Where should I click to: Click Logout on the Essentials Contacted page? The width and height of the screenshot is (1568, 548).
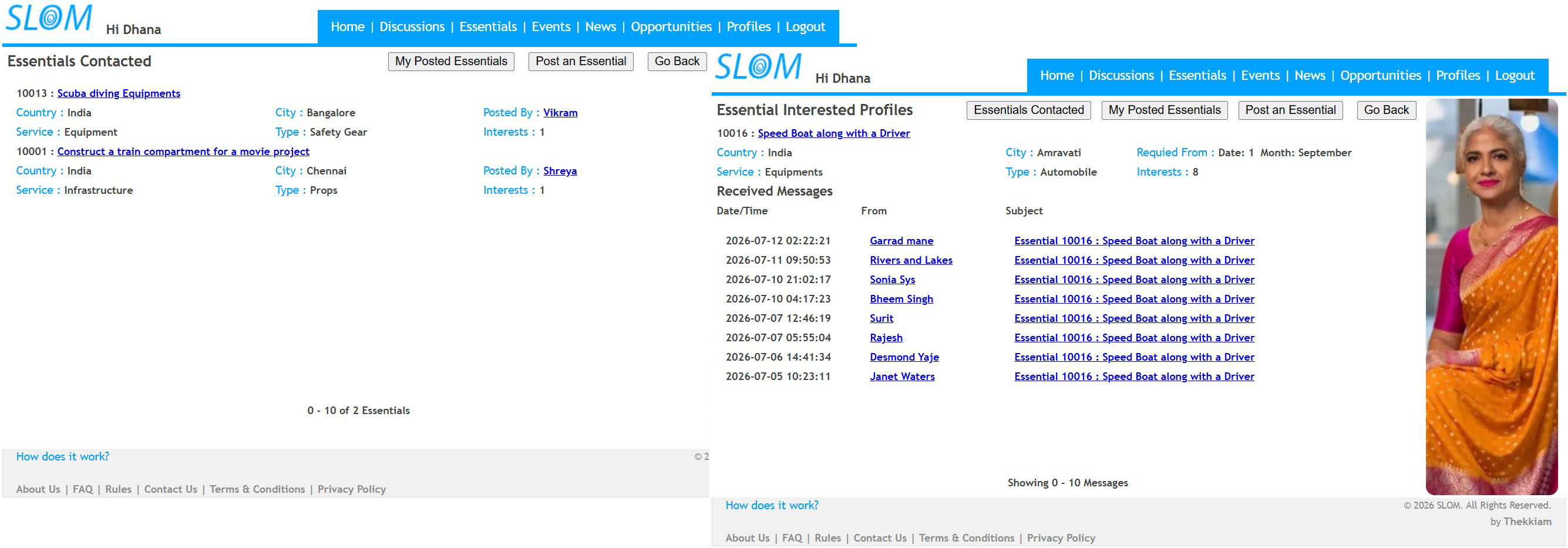(805, 27)
